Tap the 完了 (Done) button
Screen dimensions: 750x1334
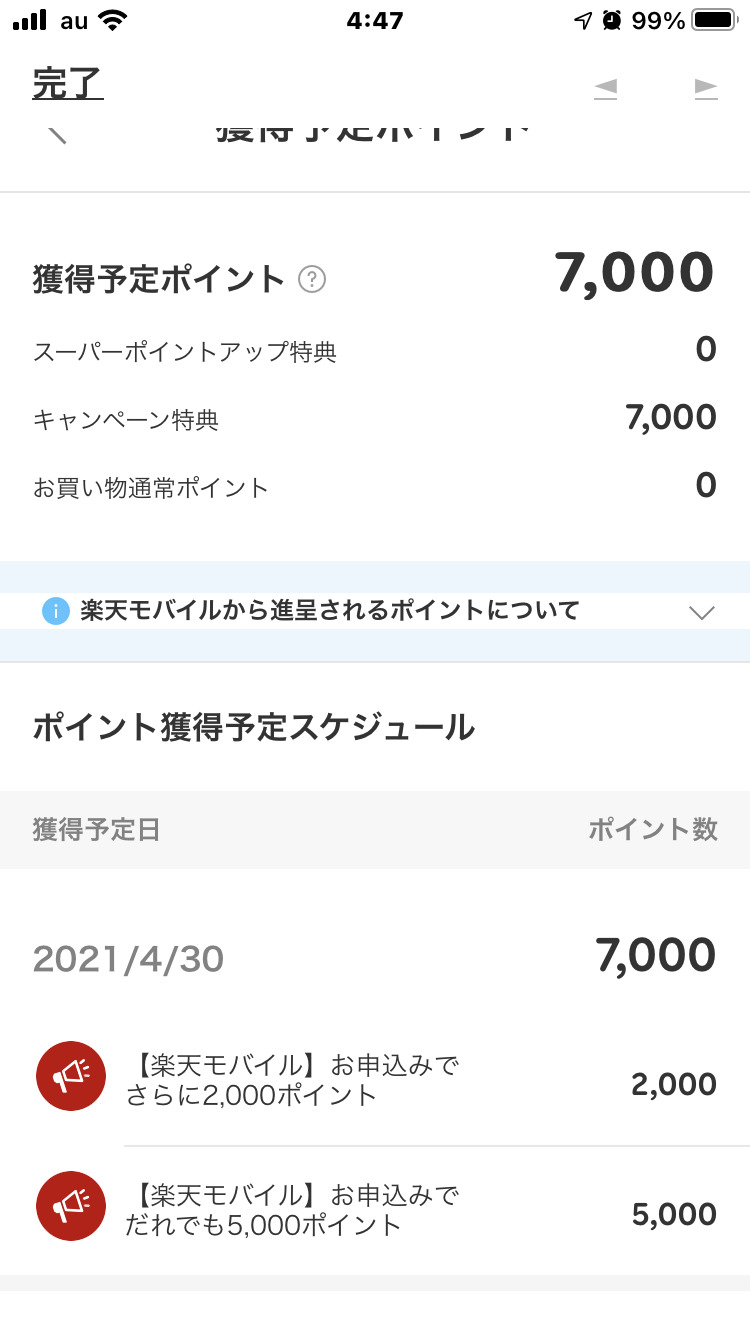pyautogui.click(x=68, y=84)
